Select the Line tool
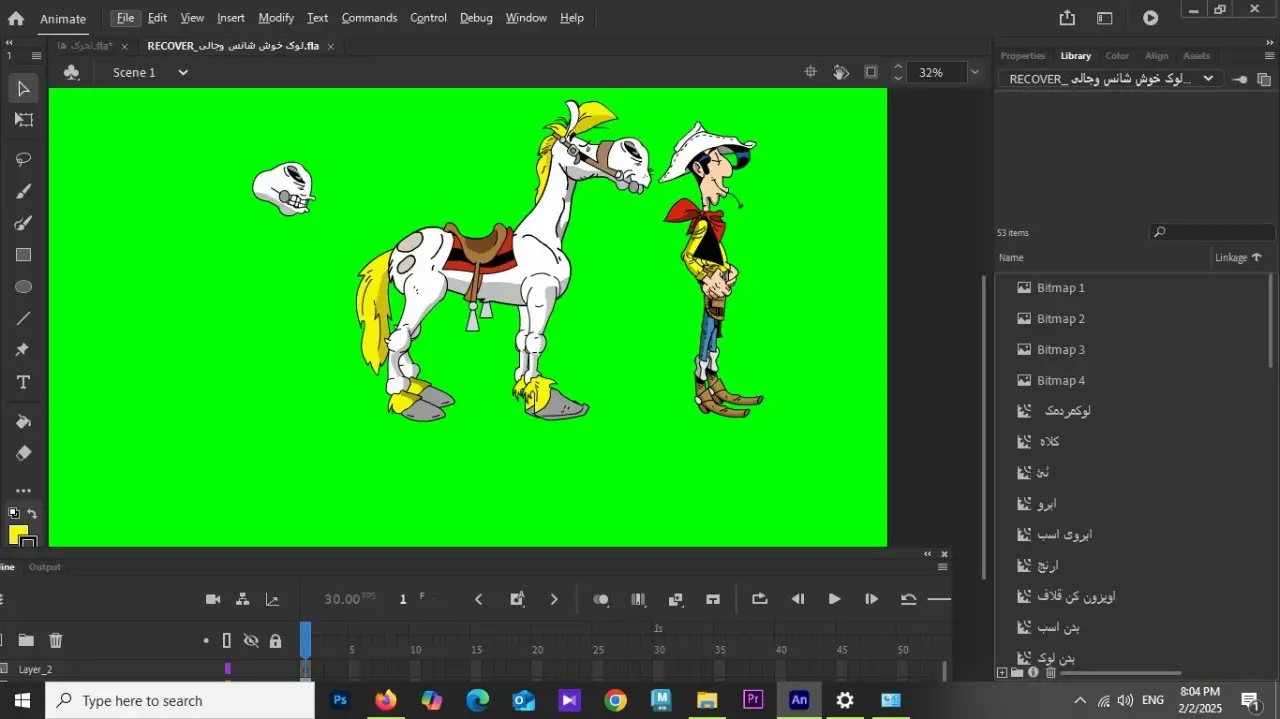1280x719 pixels. coord(24,319)
